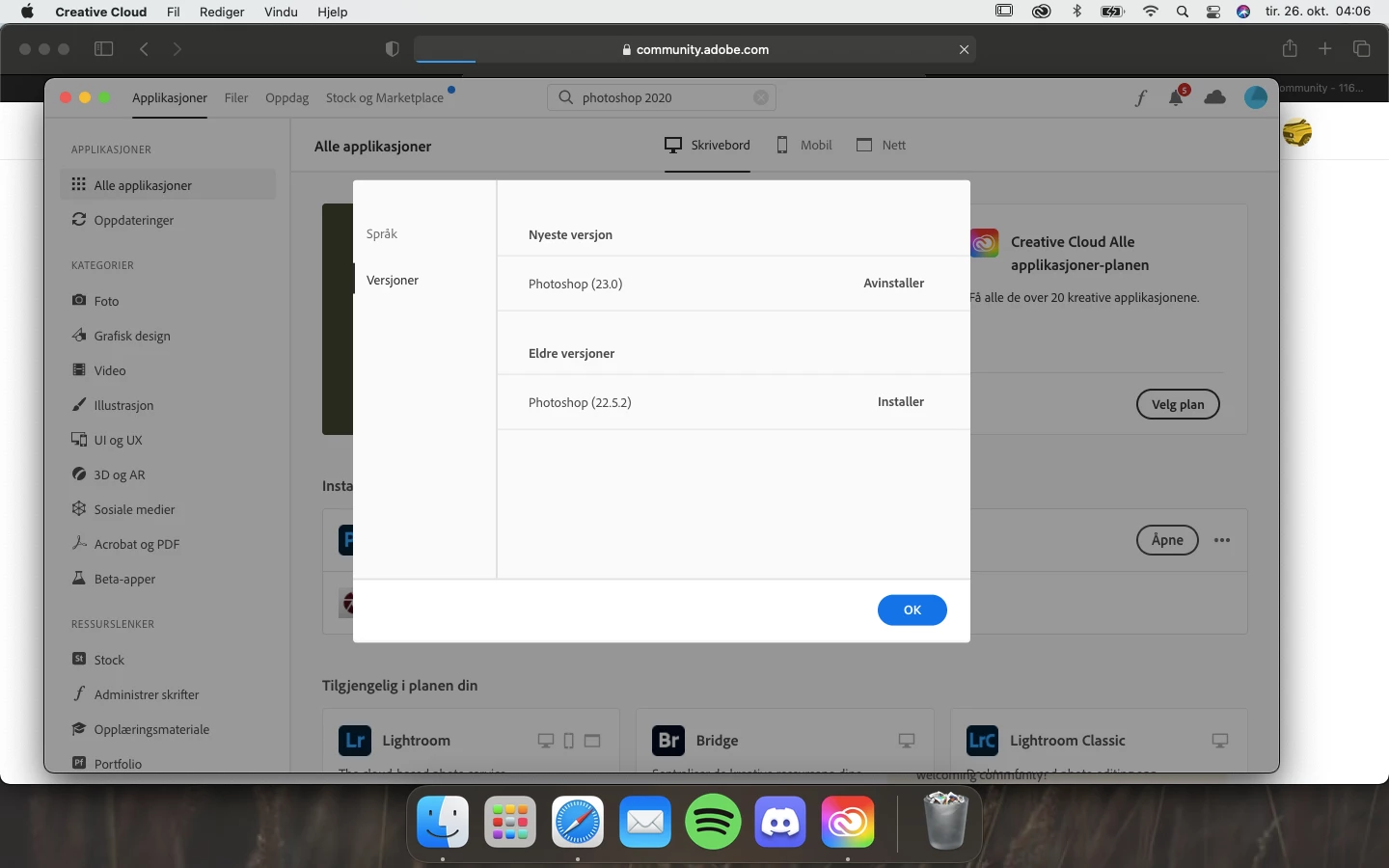Switch to the Oppdag tab

coord(287,97)
